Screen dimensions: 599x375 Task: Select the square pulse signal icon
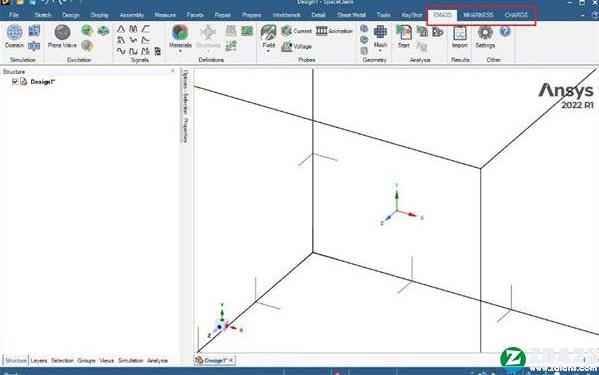[133, 51]
